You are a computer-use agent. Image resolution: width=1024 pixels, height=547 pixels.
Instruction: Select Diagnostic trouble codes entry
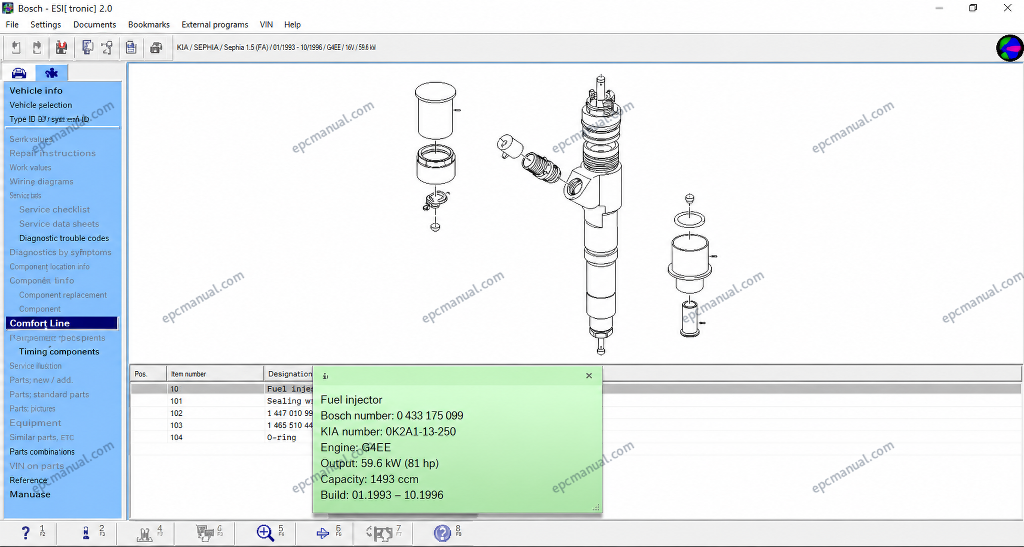64,238
